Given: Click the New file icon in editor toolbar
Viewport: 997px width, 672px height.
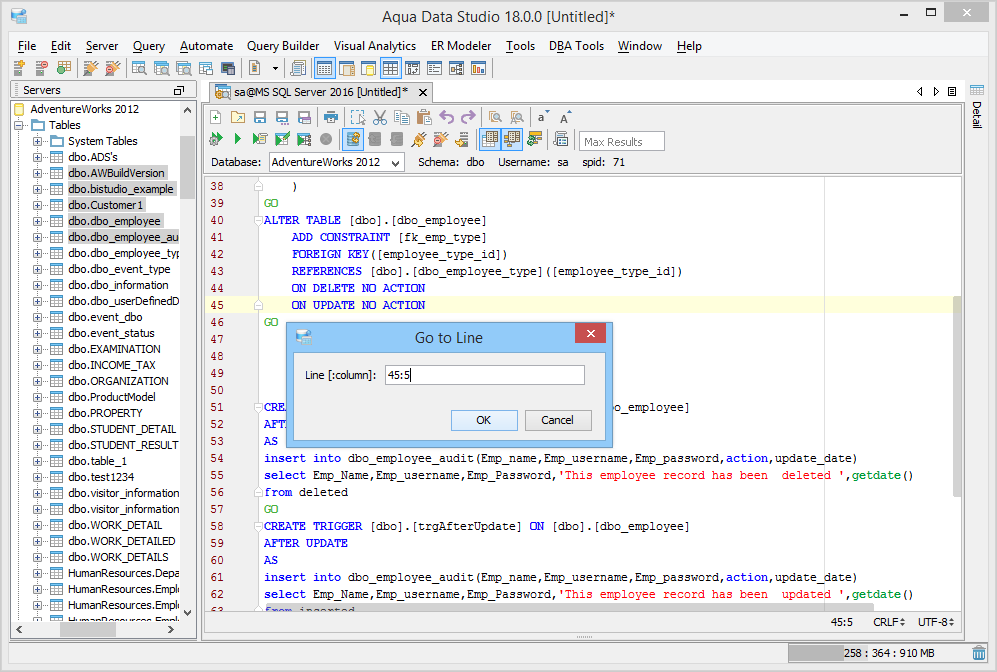Looking at the screenshot, I should pos(215,117).
